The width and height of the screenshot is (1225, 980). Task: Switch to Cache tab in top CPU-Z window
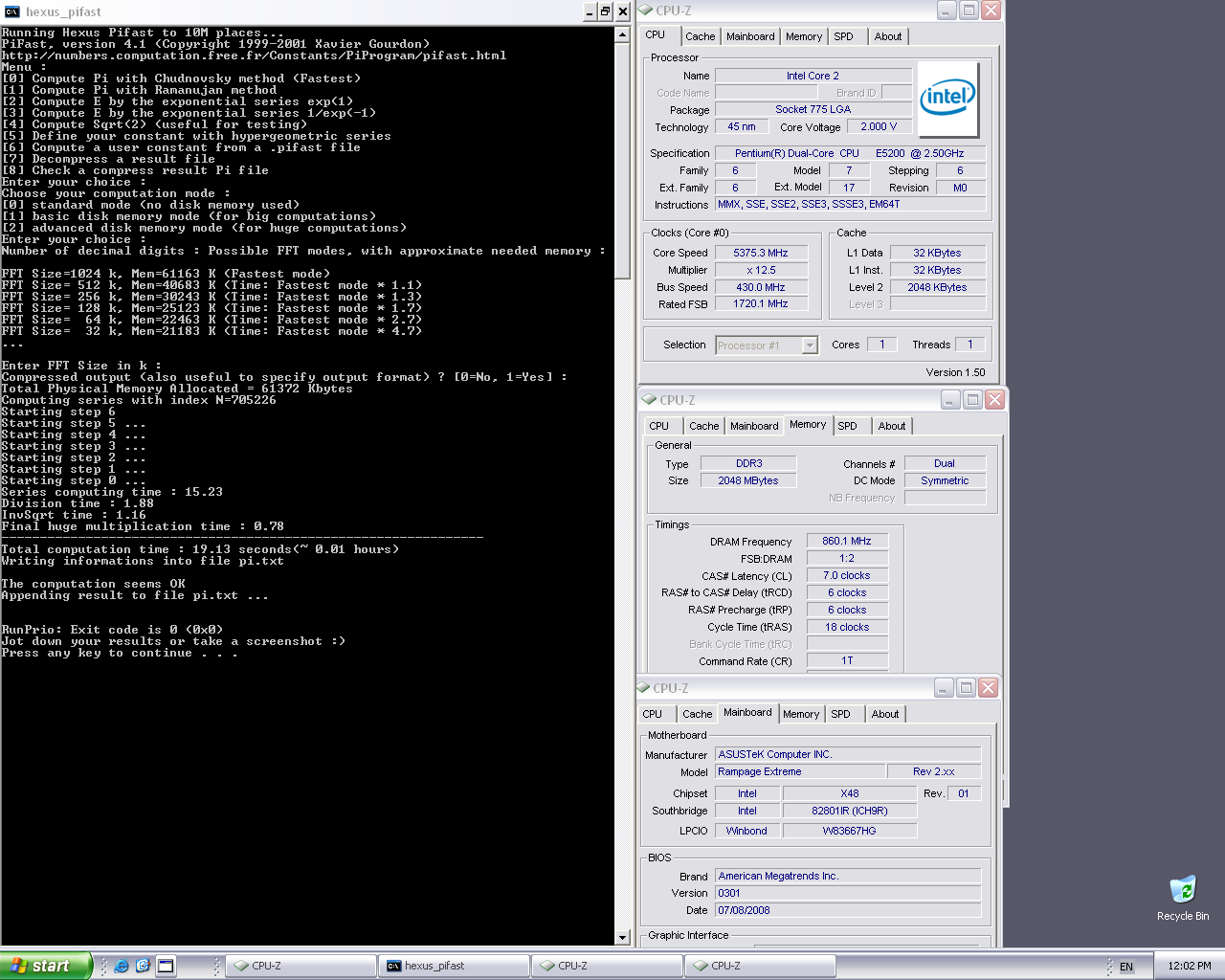coord(700,36)
